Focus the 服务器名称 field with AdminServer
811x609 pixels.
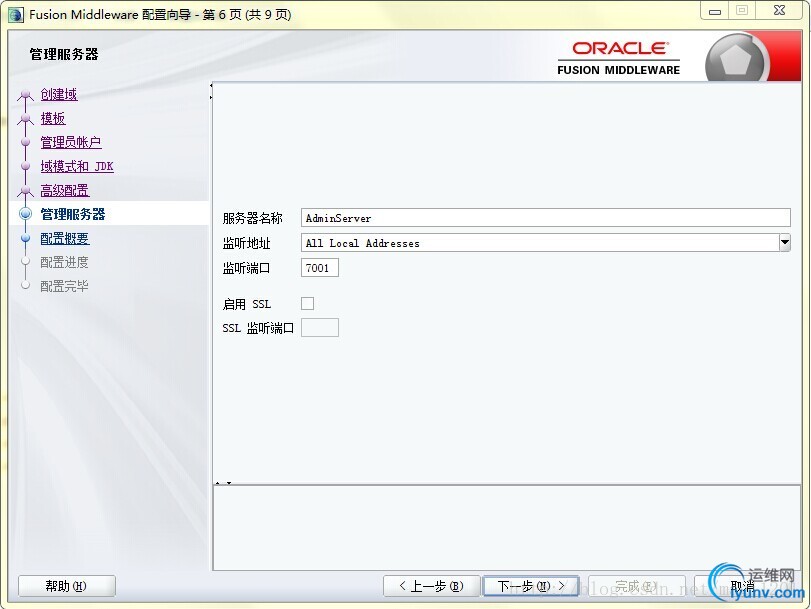coord(546,218)
